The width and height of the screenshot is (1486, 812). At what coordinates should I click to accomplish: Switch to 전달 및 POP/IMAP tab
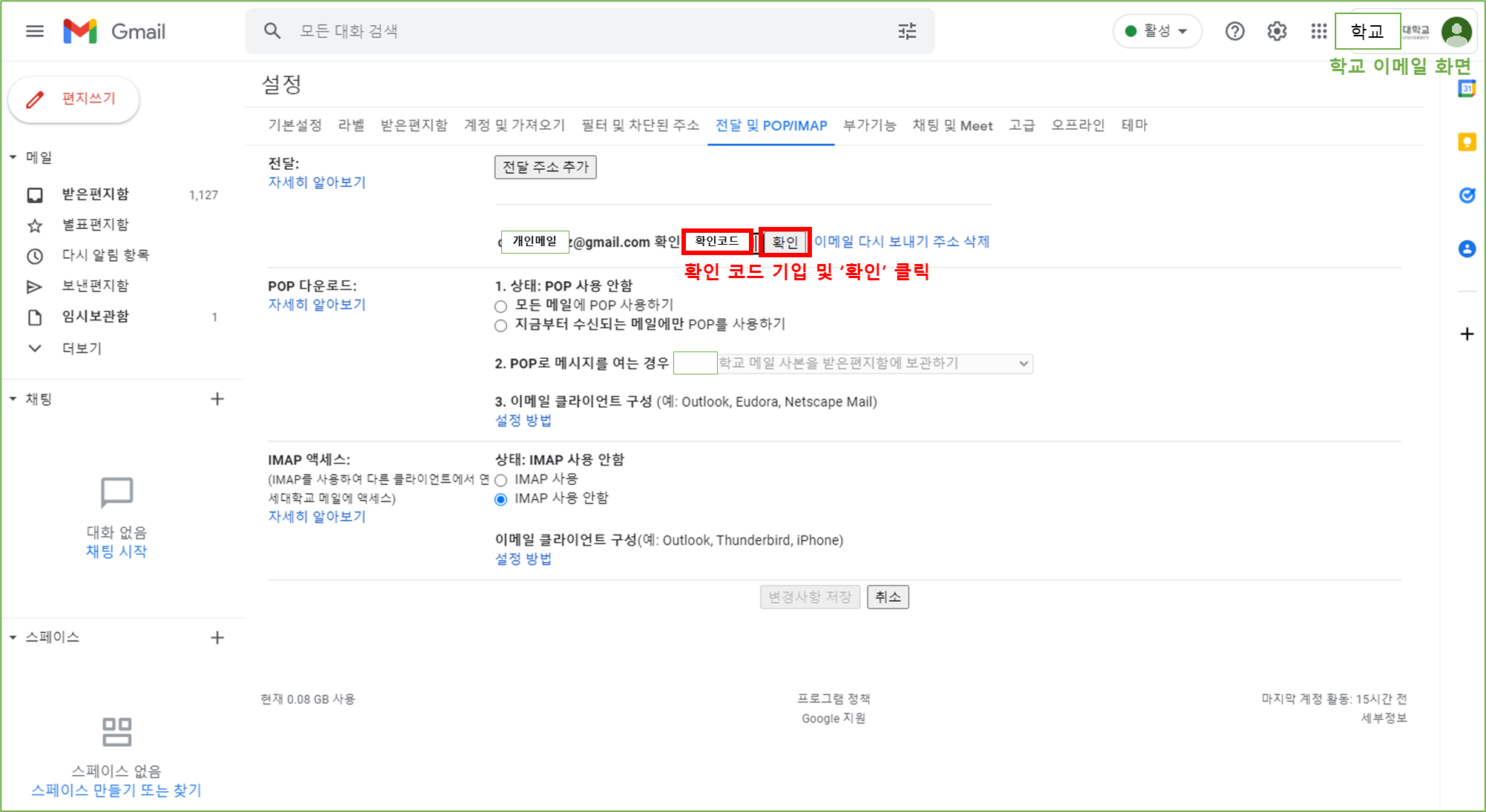(x=771, y=125)
